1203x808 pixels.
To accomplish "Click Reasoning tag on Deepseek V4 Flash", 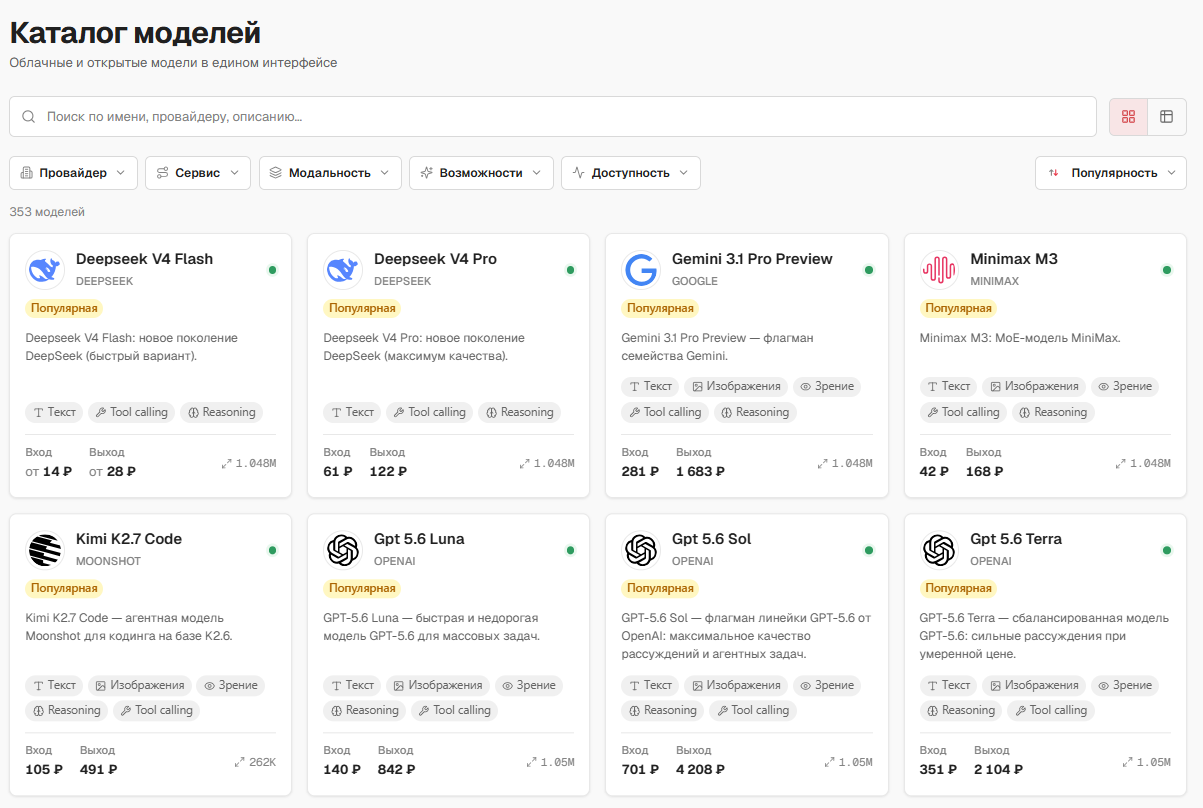I will [x=221, y=412].
